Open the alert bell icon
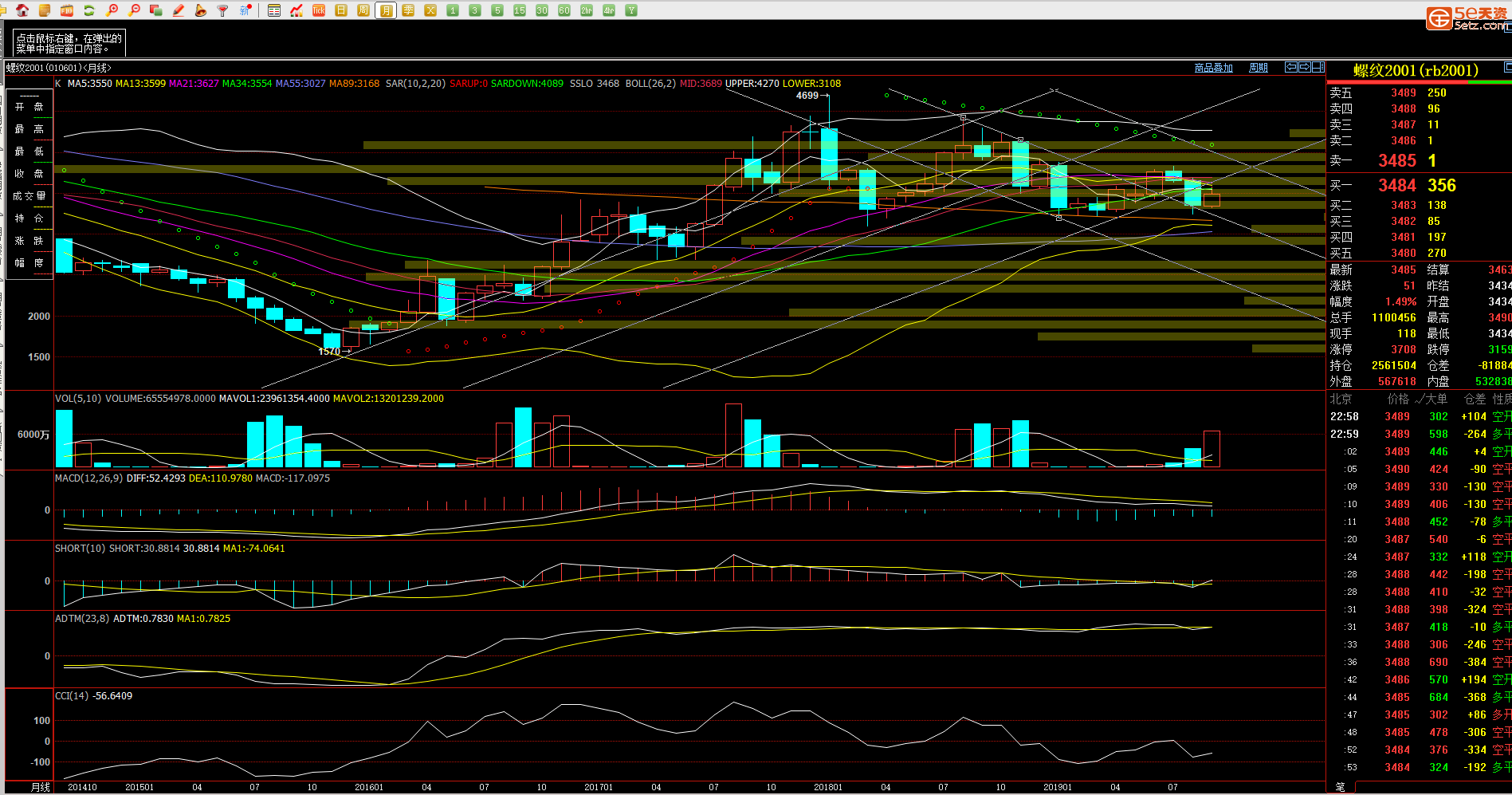The width and height of the screenshot is (1512, 795). coord(201,10)
